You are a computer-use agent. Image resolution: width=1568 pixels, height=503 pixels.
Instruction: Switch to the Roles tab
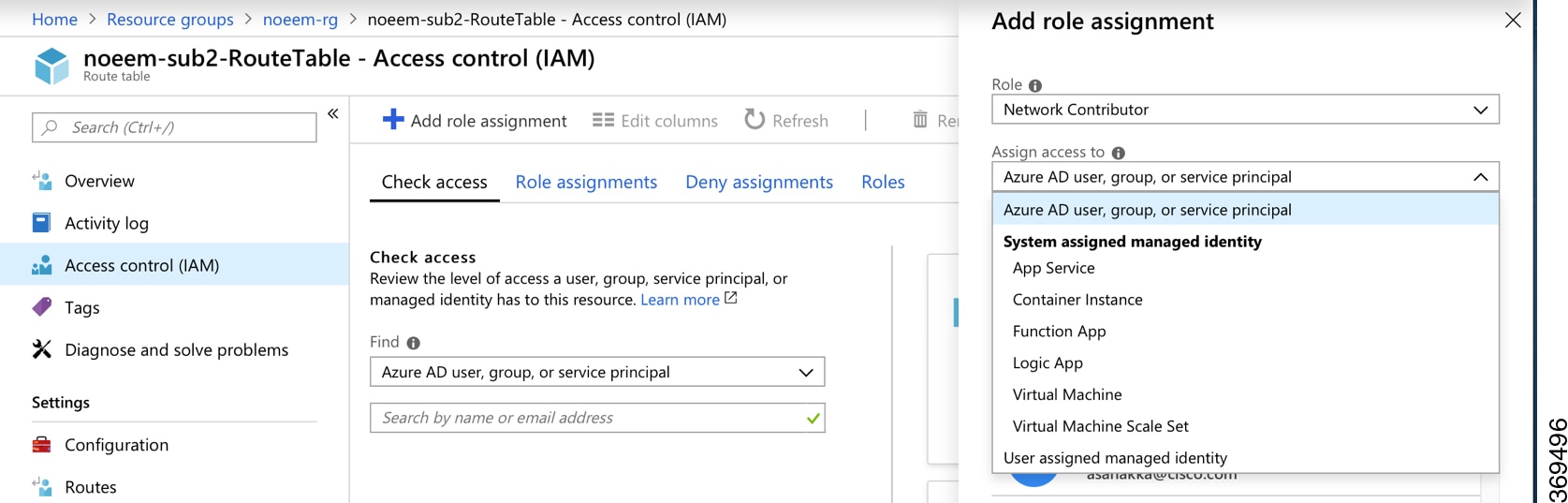click(x=883, y=182)
